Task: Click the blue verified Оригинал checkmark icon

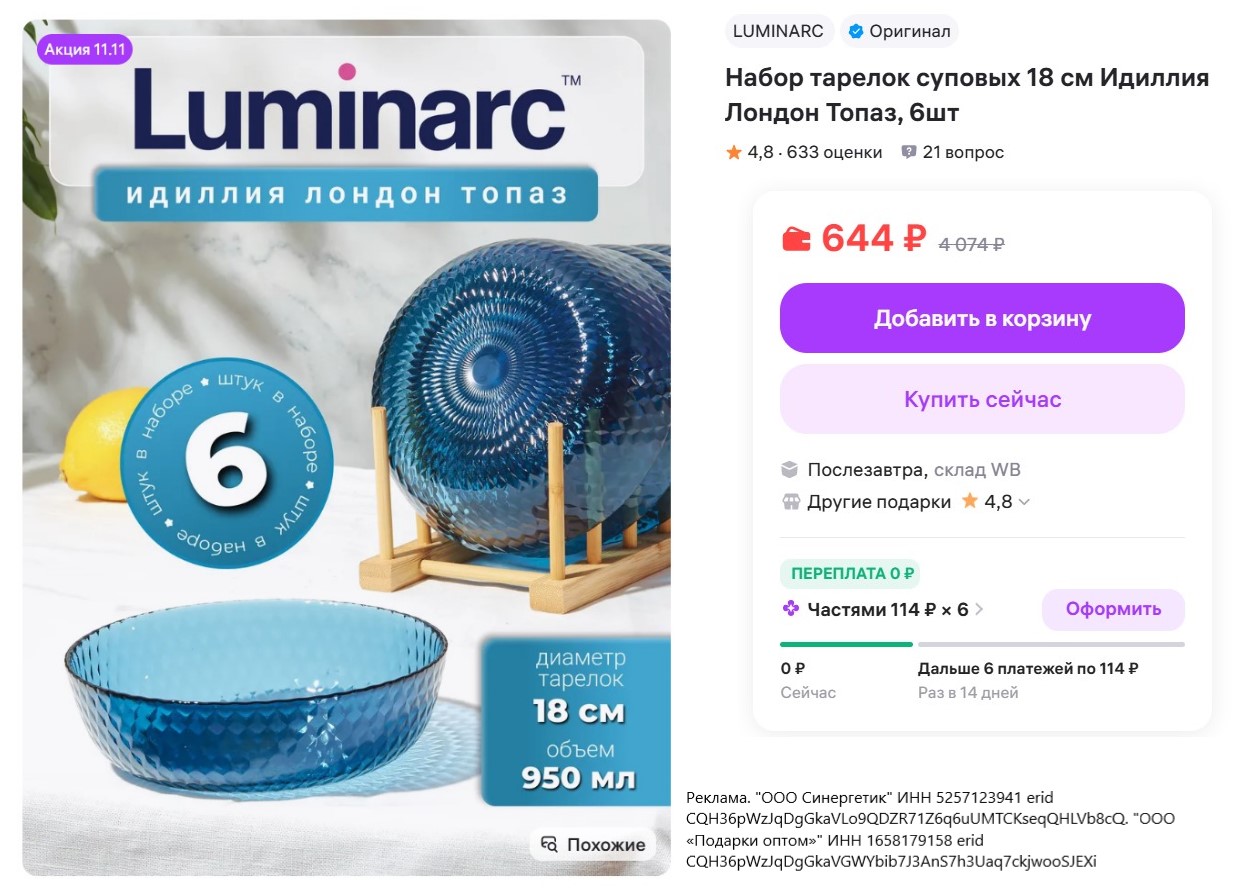Action: click(x=855, y=32)
